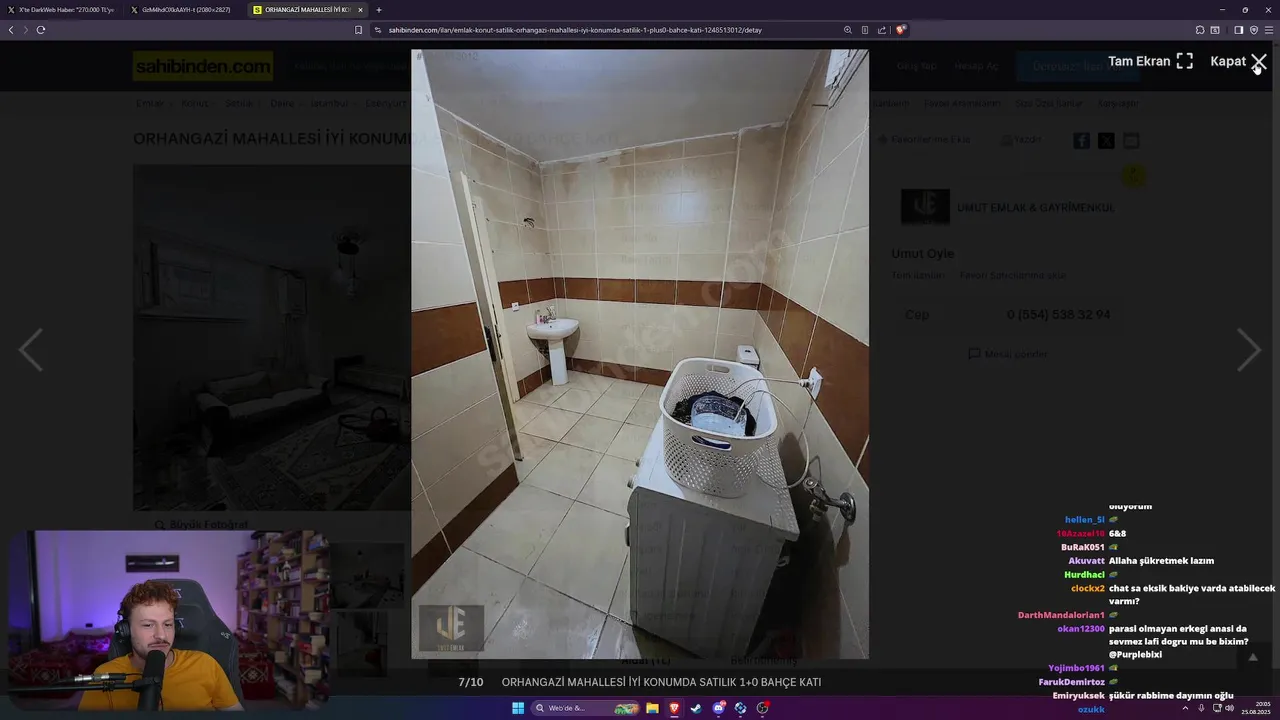Open Brave browser taskbar icon
The height and width of the screenshot is (720, 1280).
(674, 708)
